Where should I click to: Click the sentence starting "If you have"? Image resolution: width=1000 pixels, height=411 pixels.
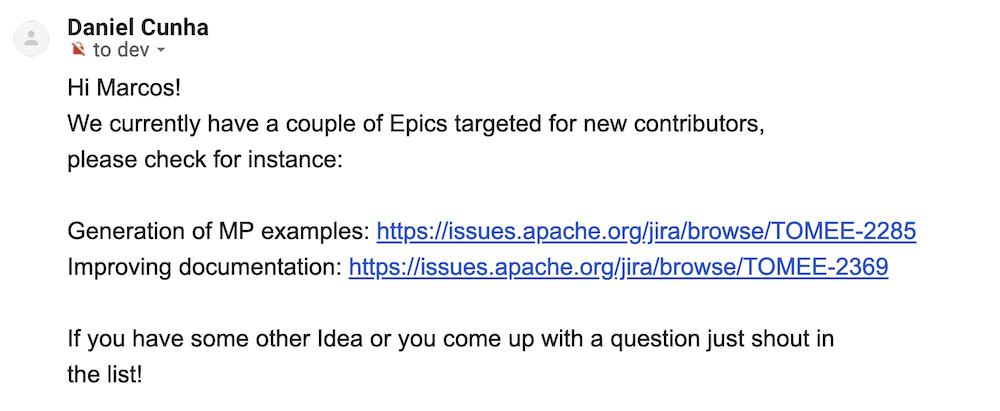(x=451, y=339)
